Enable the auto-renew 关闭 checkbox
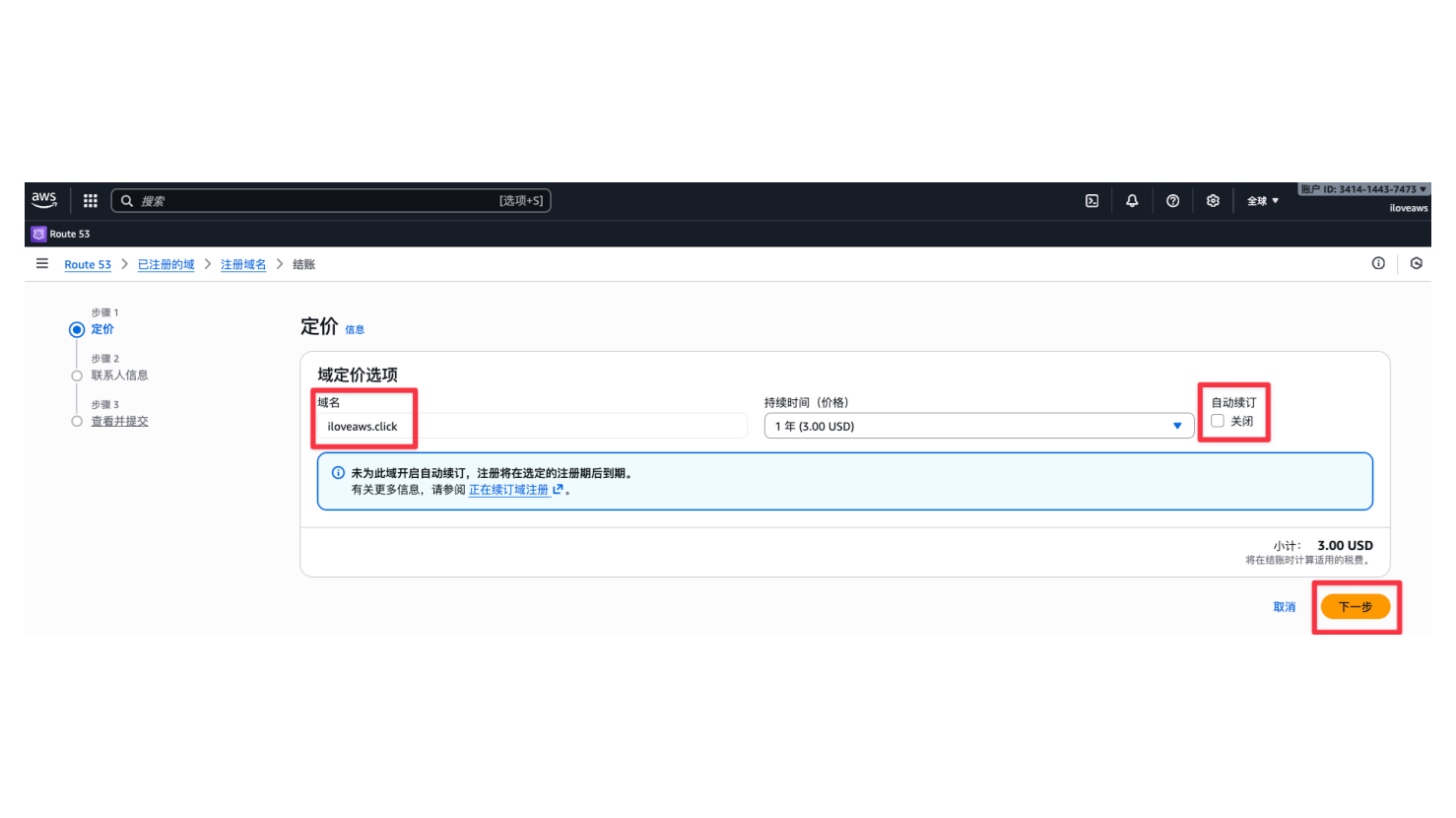The height and width of the screenshot is (818, 1456). (x=1218, y=421)
